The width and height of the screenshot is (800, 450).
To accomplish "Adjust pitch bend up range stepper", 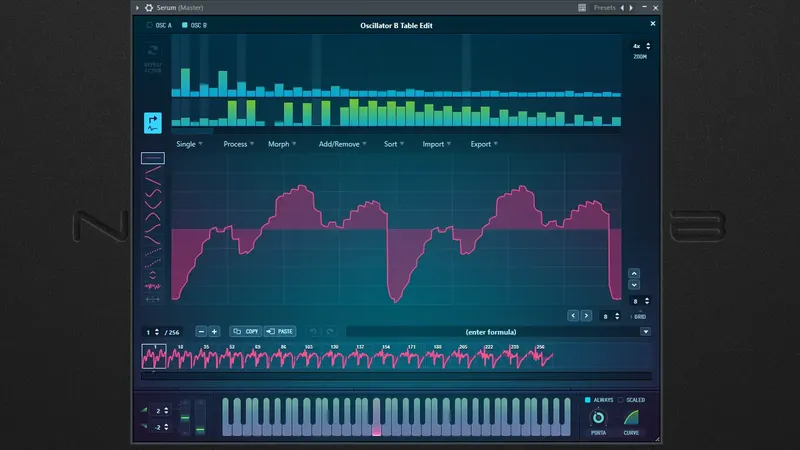I will coord(166,411).
